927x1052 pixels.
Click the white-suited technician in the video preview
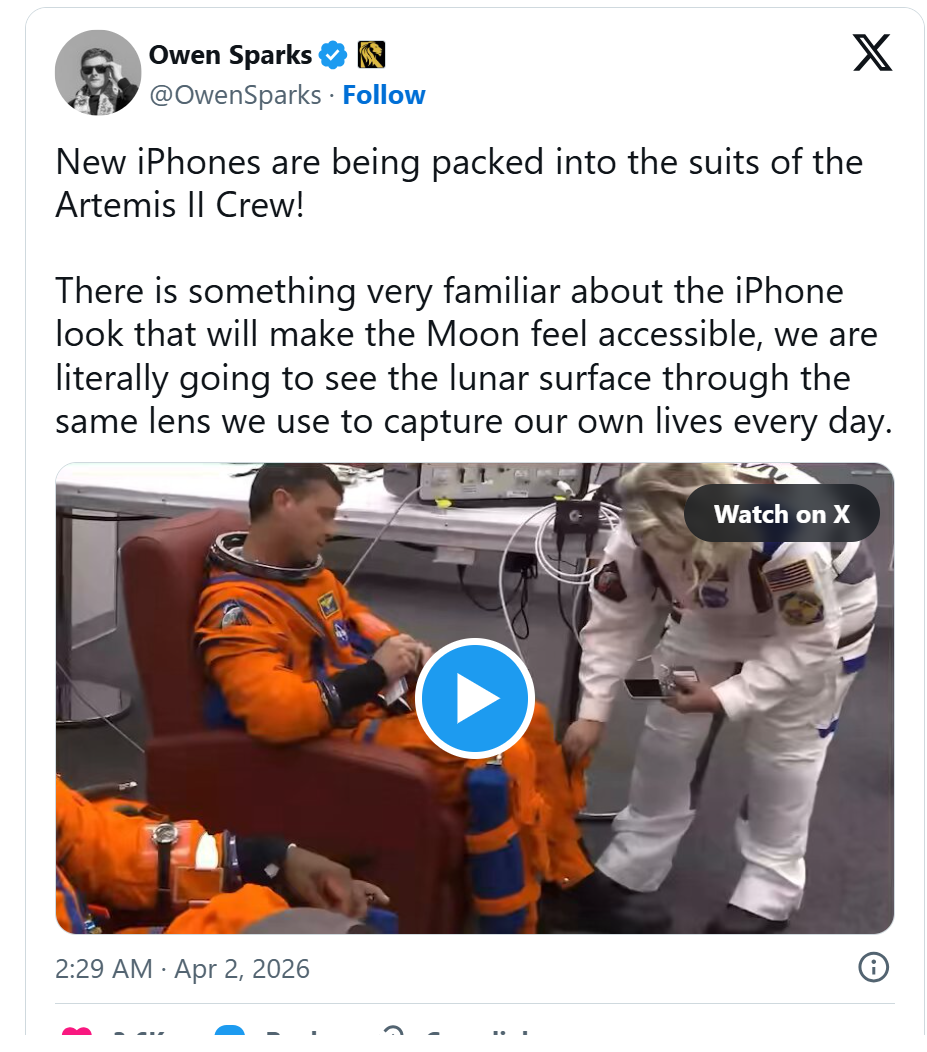(740, 690)
